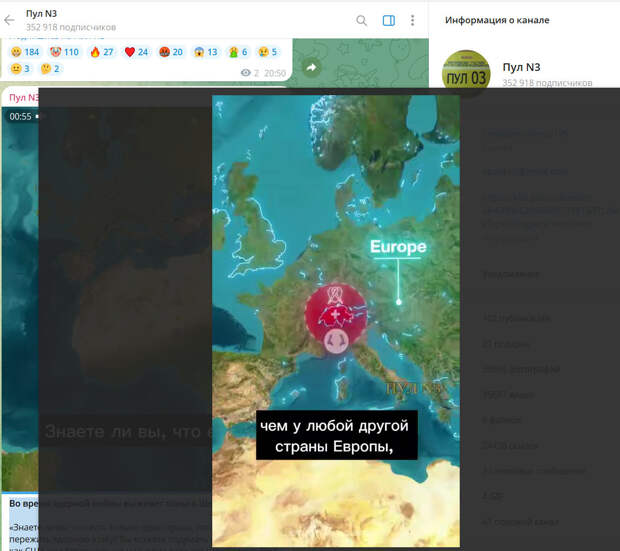Click the angry face reaction with 20
The height and width of the screenshot is (551, 620).
[x=171, y=52]
